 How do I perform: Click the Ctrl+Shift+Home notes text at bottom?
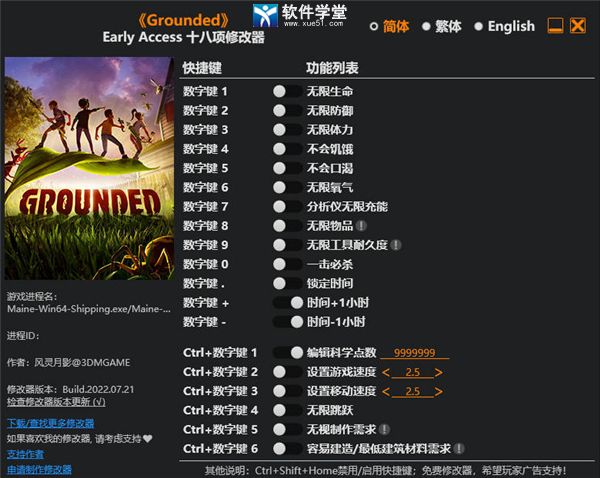pos(385,470)
